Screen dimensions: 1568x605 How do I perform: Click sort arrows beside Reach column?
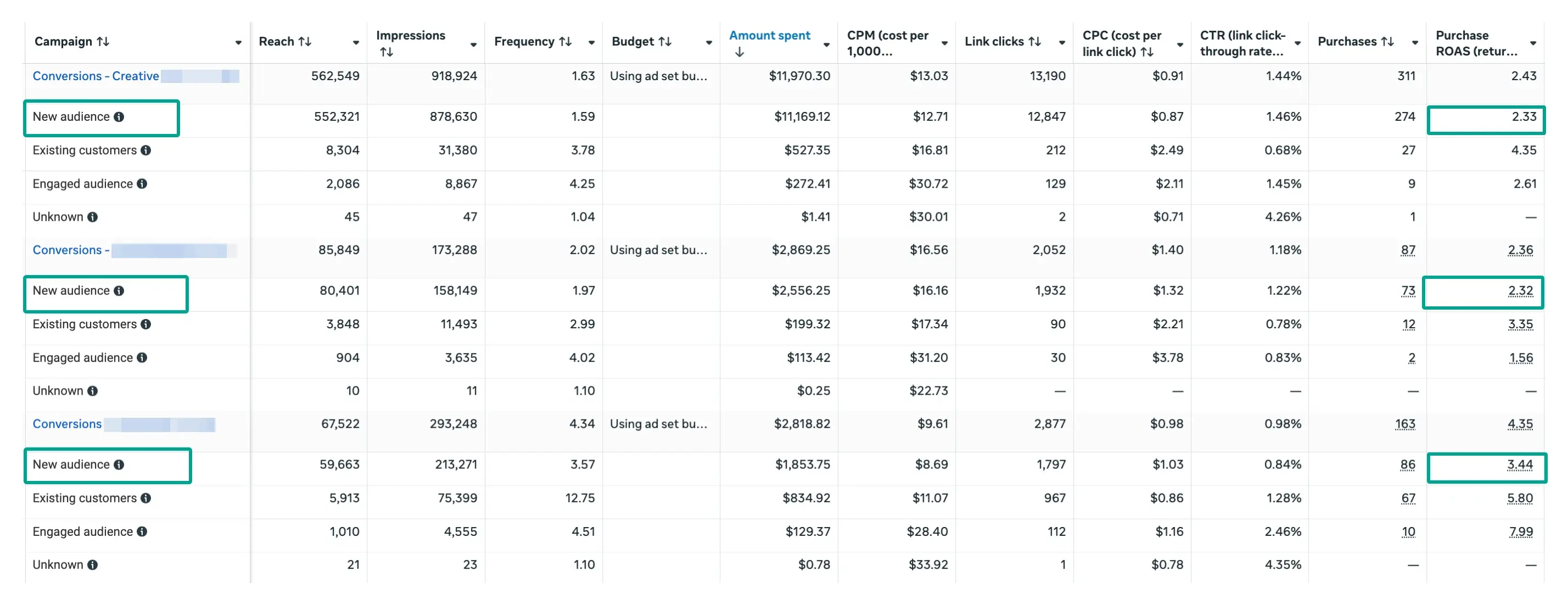pos(304,41)
